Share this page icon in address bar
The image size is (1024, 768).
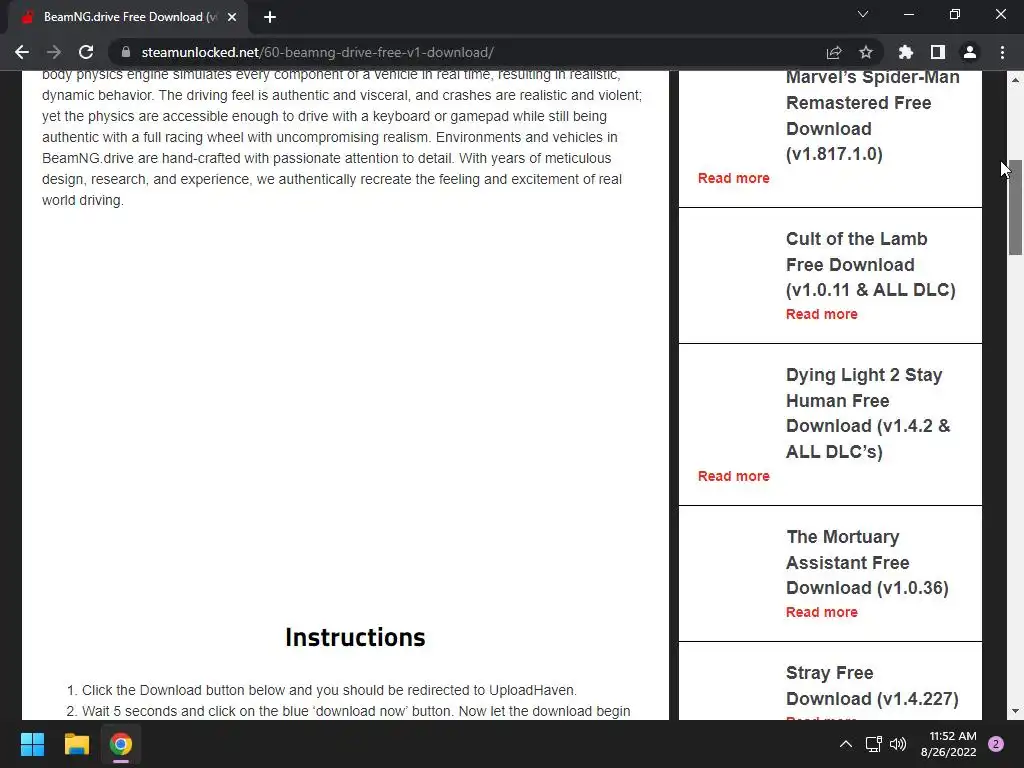tap(834, 52)
